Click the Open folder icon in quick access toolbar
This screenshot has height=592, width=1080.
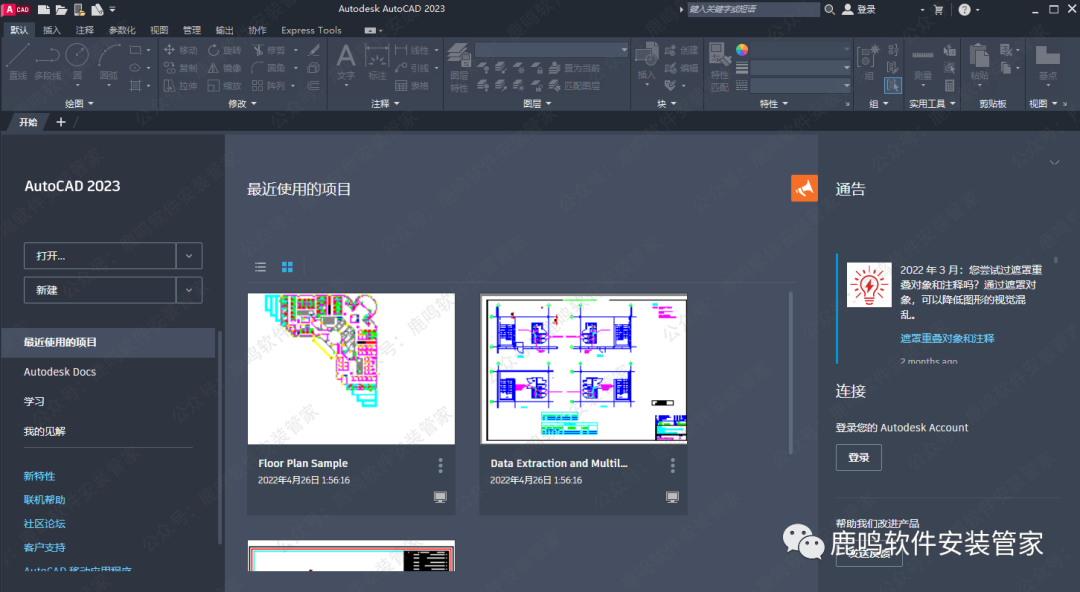[61, 10]
